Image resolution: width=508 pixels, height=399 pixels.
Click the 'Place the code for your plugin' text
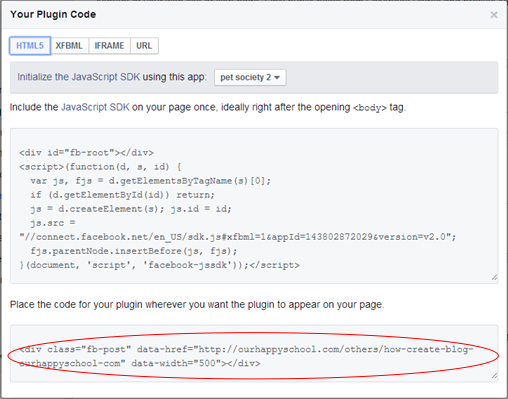coord(197,305)
